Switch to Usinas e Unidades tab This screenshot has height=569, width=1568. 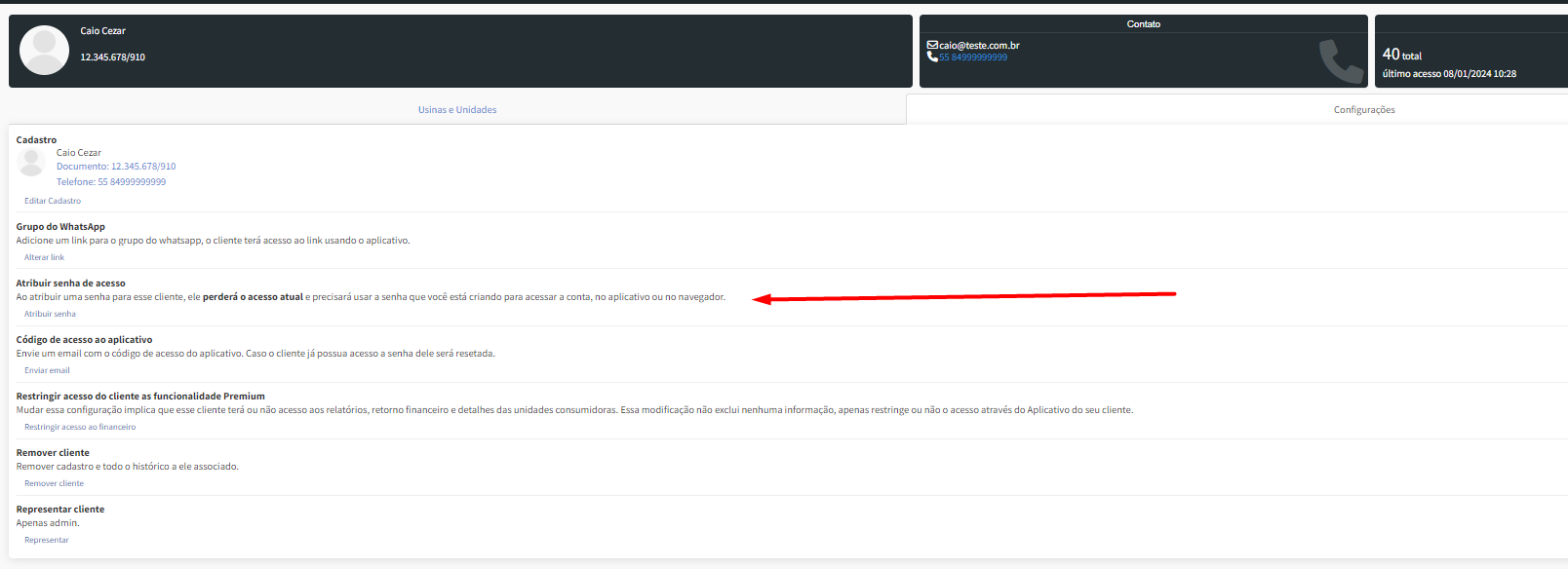(457, 110)
